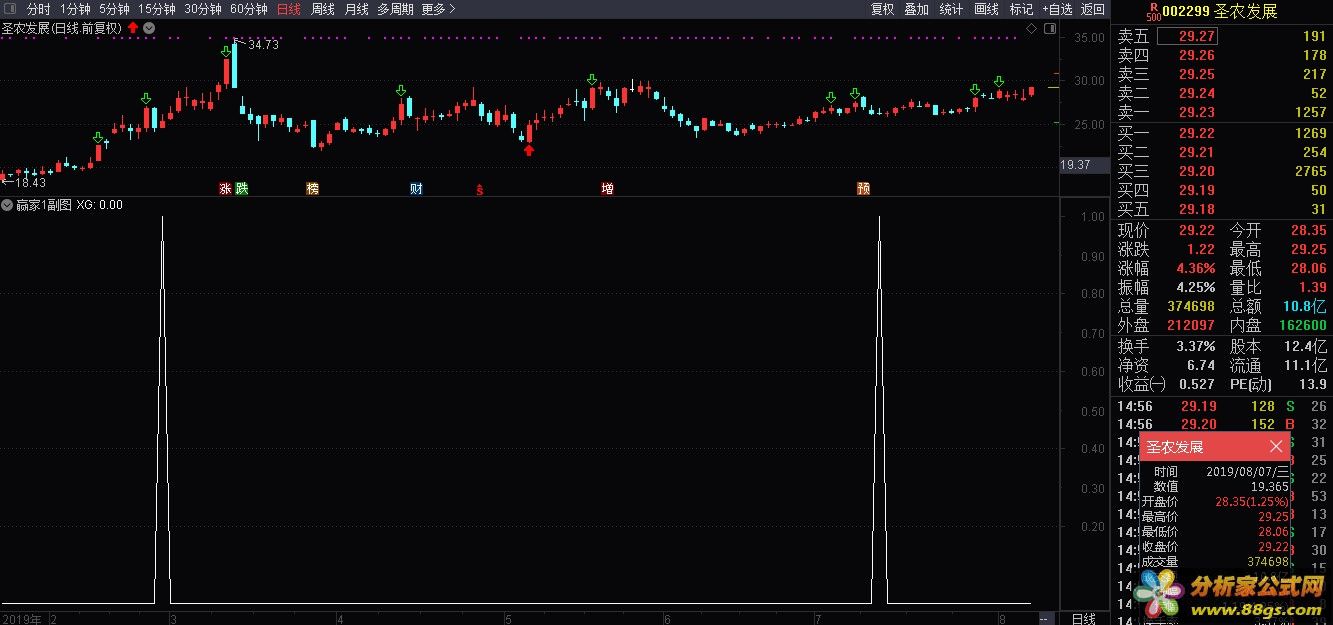Switch to 月线 monthly chart
This screenshot has height=625, width=1333.
click(x=356, y=9)
